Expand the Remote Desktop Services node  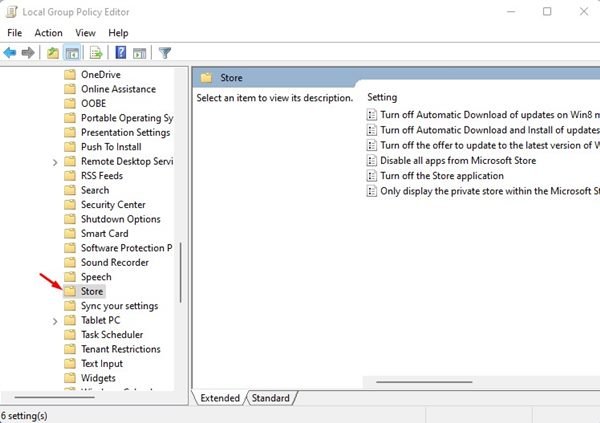pyautogui.click(x=55, y=162)
